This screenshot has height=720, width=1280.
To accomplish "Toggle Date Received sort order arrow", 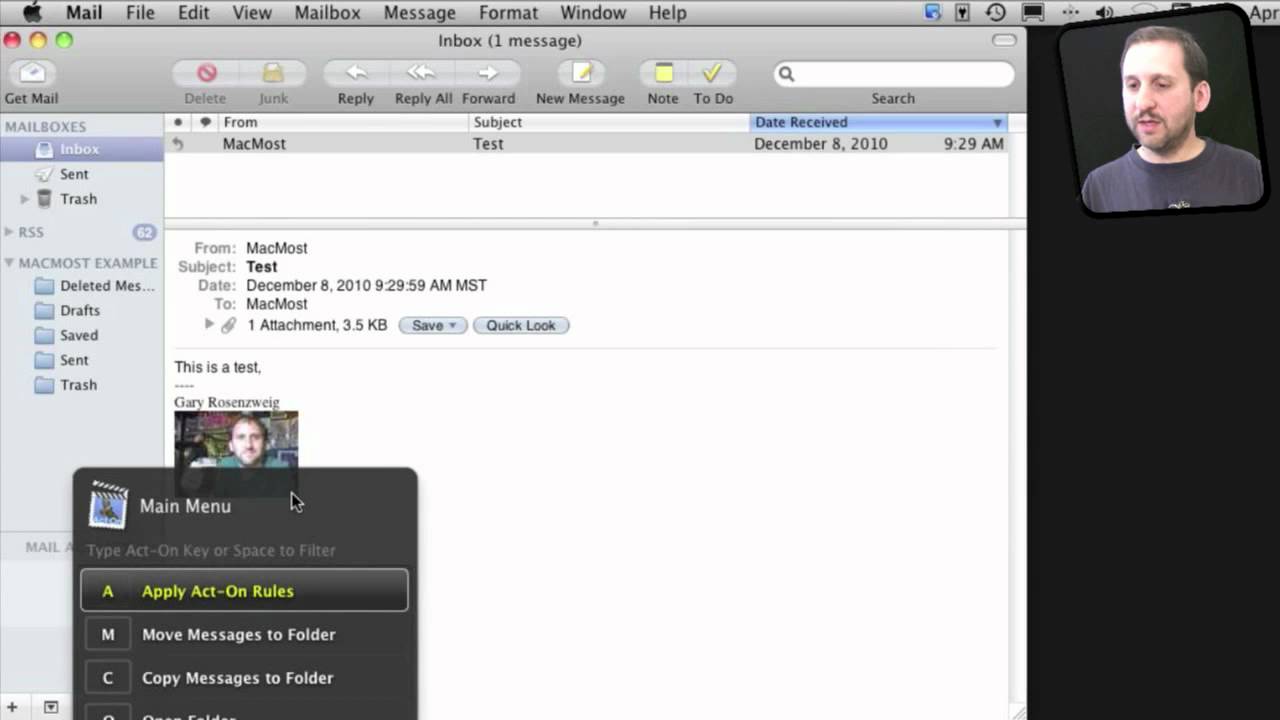I will pyautogui.click(x=997, y=122).
